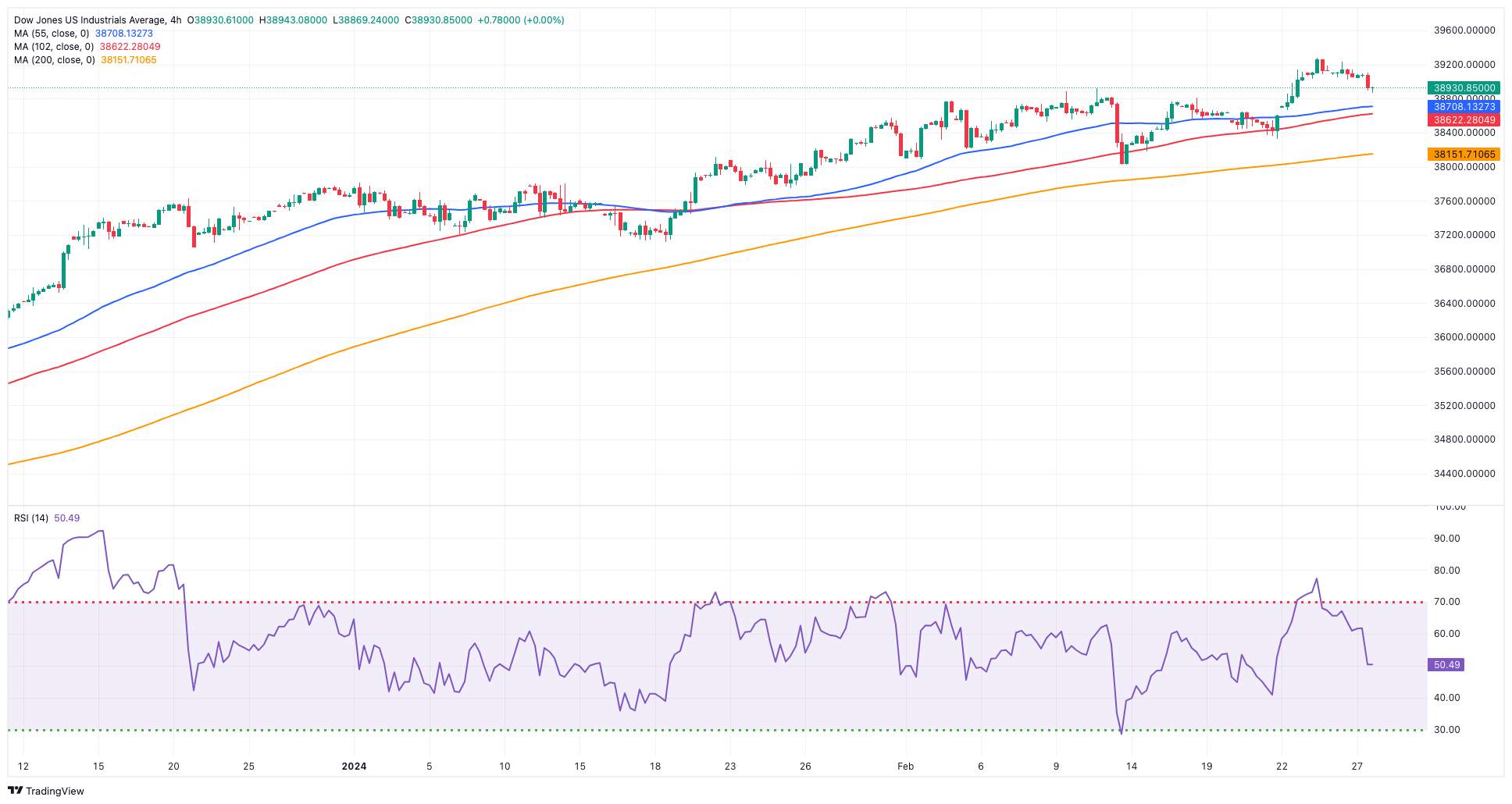Click the MA (55, close, 0) legend label
This screenshot has height=804, width=1512.
point(52,34)
